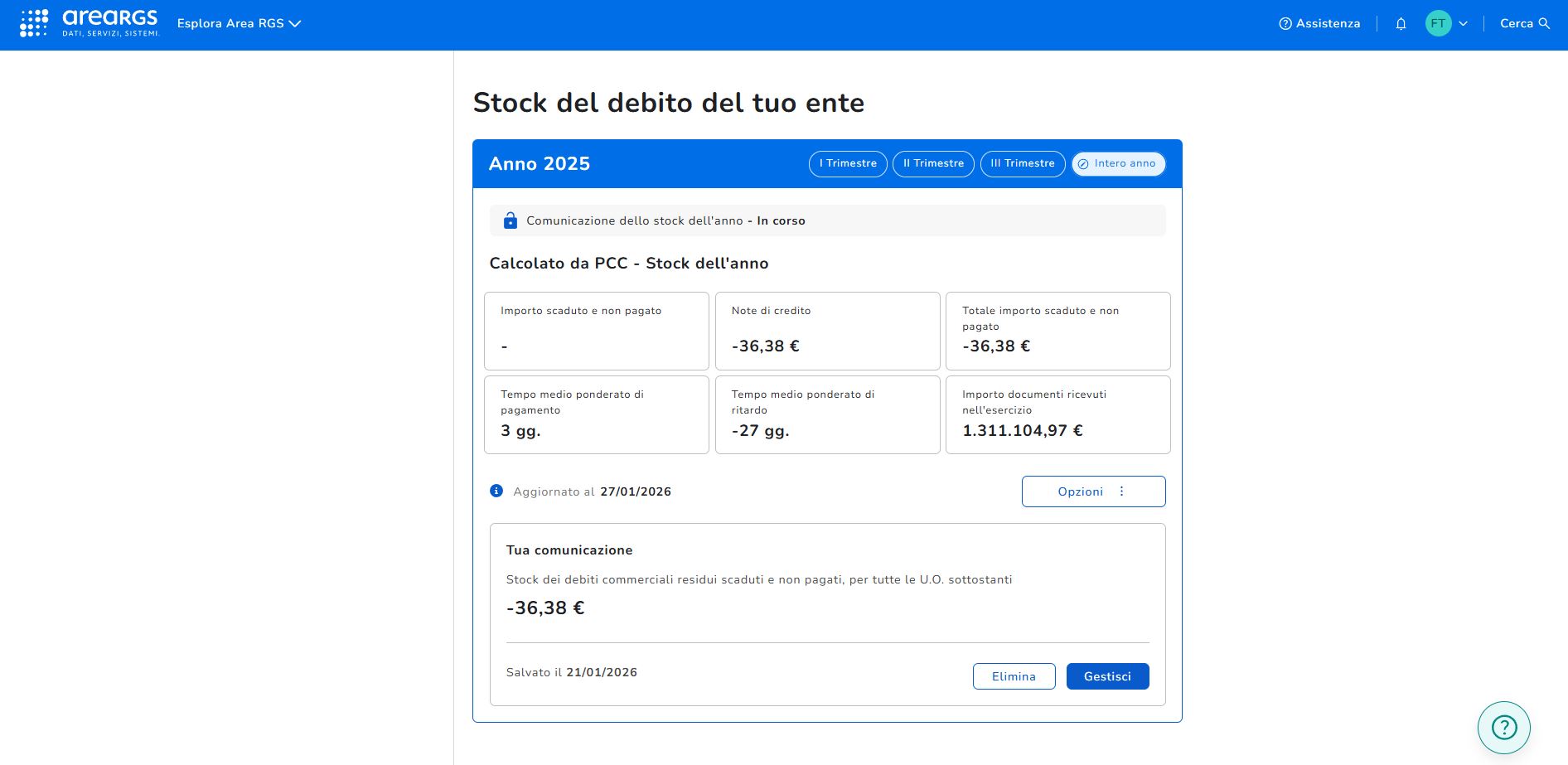Open the Opzioni dropdown menu

(1093, 491)
